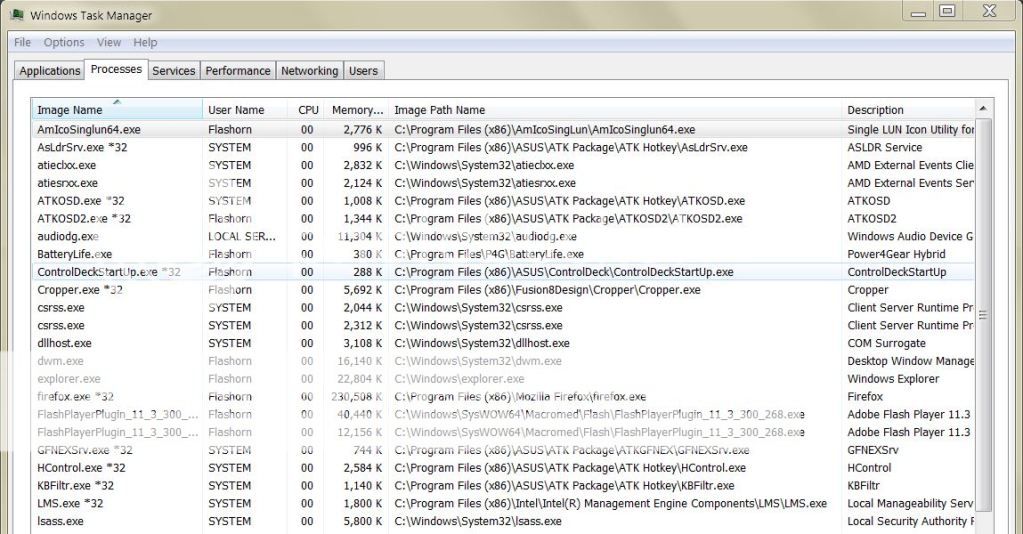Select FlashPlayerPlugin using 12,156 K memory
Image resolution: width=1023 pixels, height=534 pixels.
[x=502, y=432]
